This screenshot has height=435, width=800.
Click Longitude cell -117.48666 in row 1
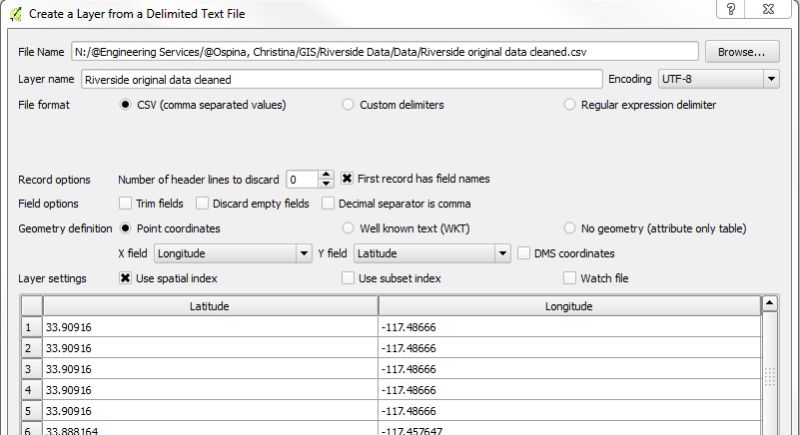(x=569, y=327)
